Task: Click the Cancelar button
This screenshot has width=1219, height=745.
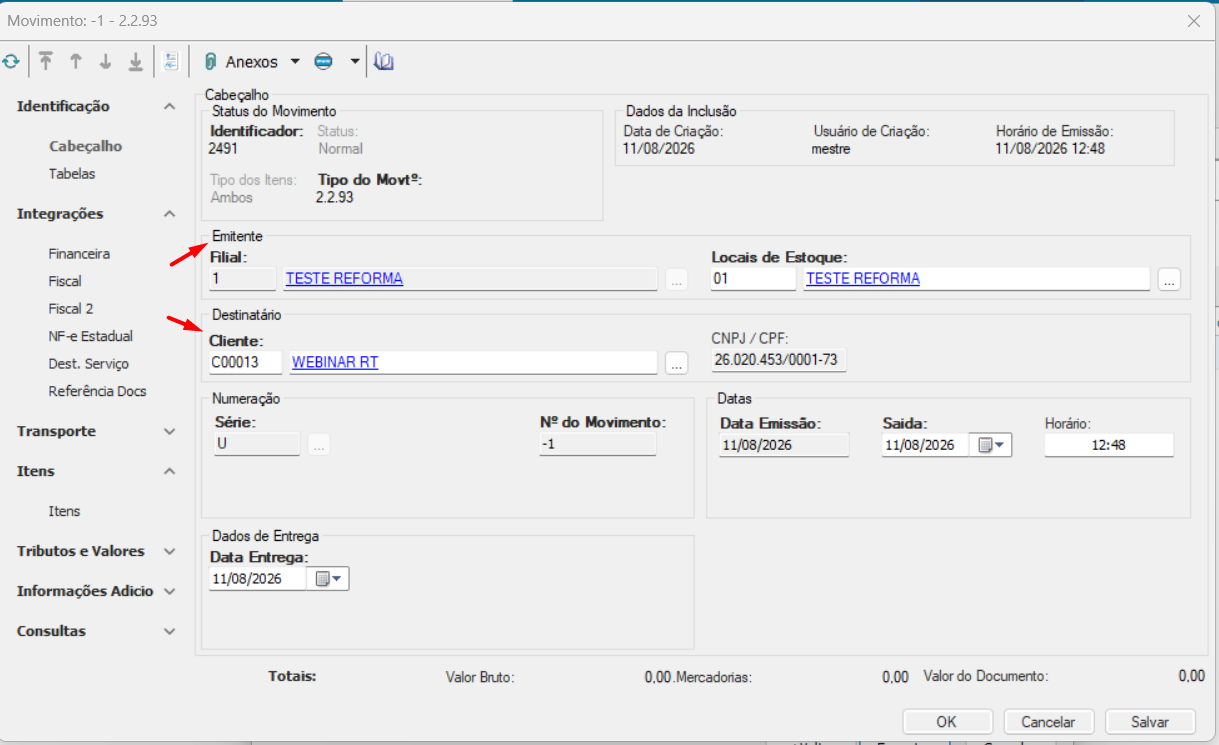Action: coord(1048,722)
